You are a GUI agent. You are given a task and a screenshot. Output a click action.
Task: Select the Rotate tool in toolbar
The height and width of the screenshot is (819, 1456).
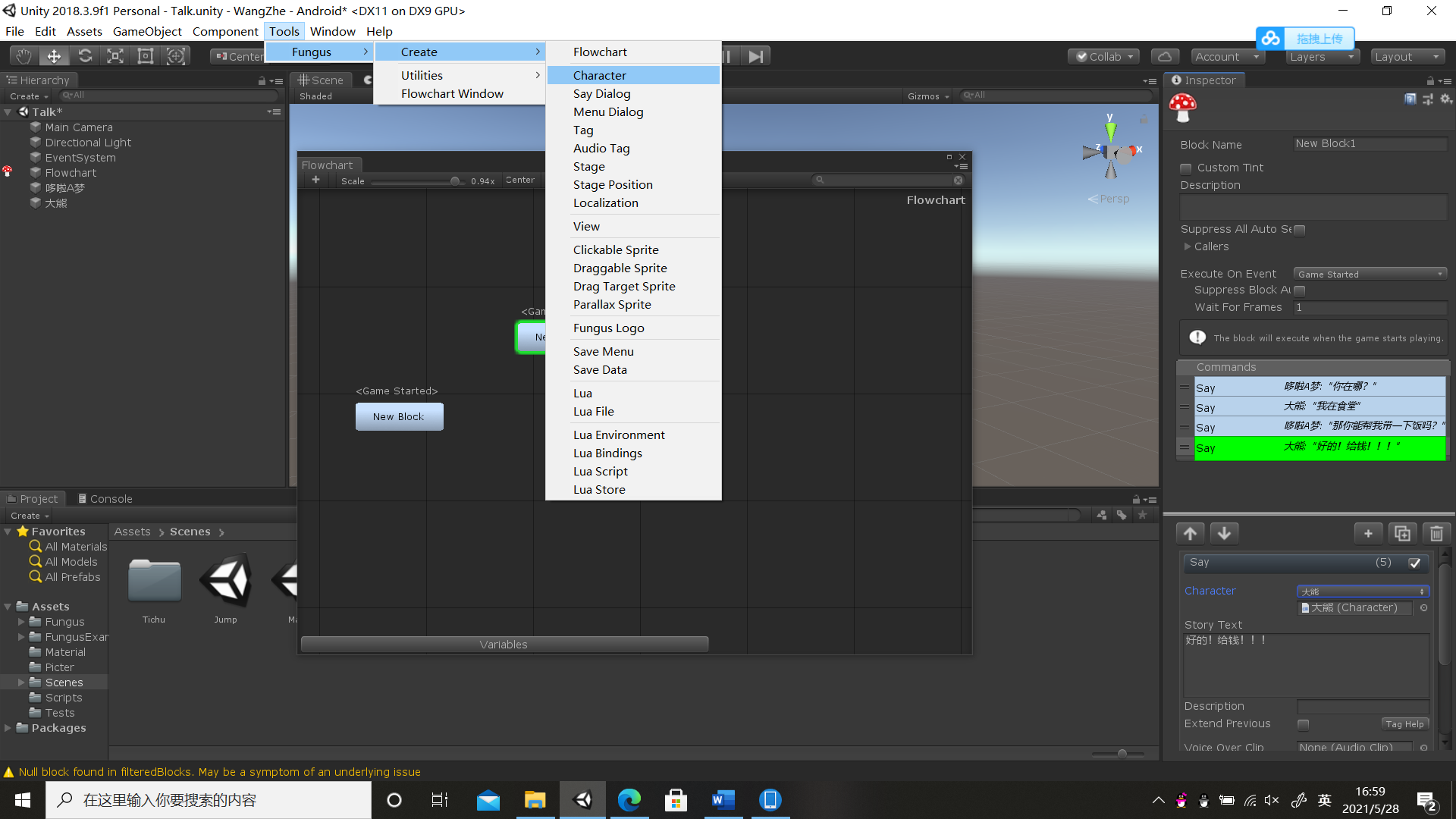click(x=85, y=56)
